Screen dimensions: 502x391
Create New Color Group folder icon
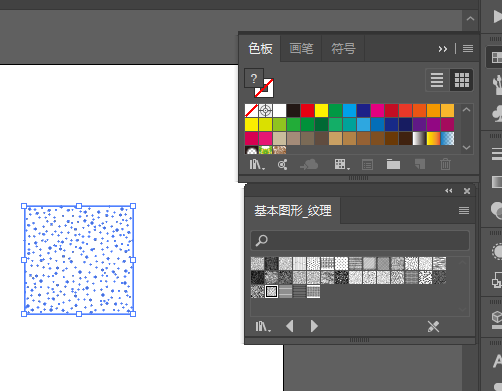[393, 164]
